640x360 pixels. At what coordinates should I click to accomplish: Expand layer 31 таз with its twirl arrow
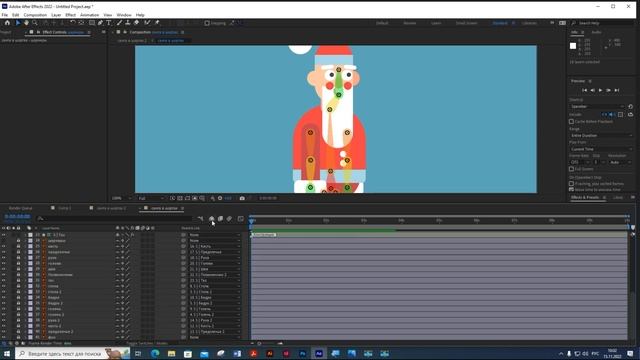click(x=24, y=281)
